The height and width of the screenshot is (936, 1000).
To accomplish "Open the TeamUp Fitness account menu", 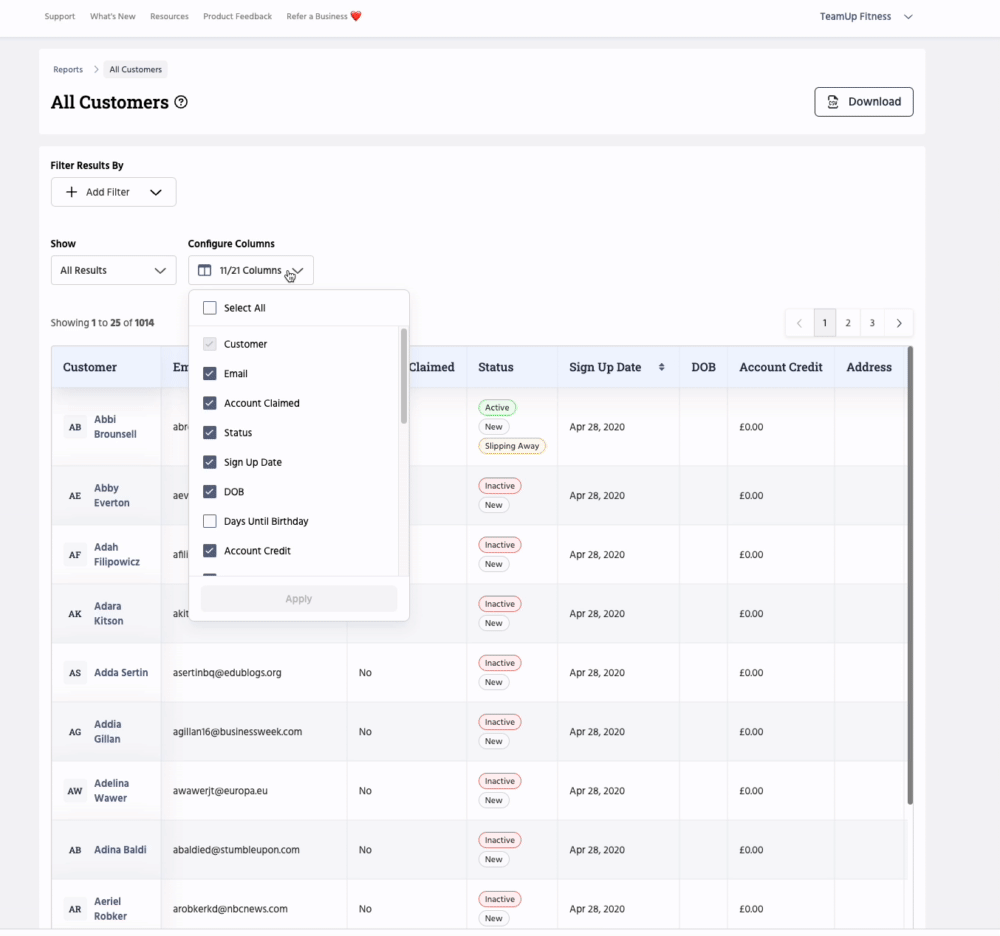I will [x=866, y=17].
